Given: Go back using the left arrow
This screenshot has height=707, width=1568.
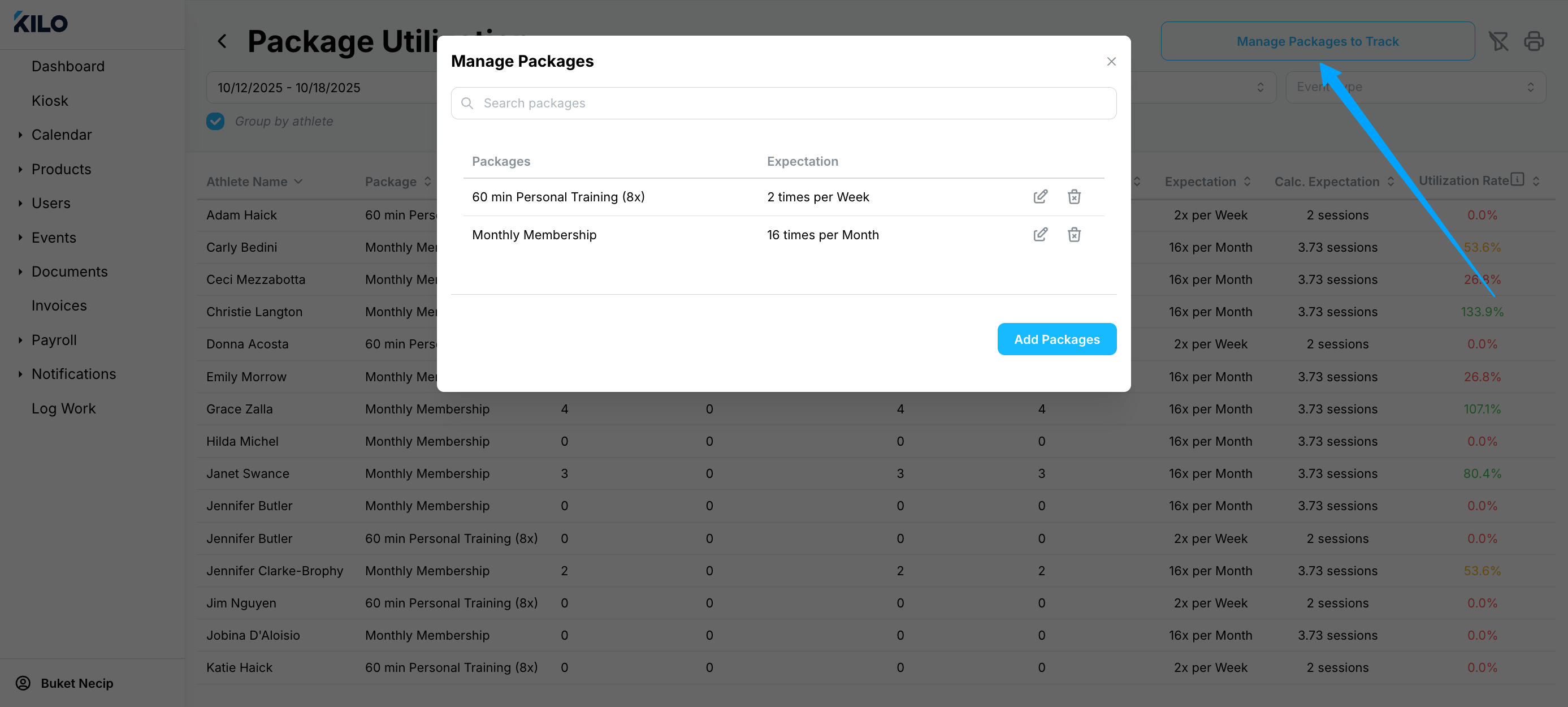Looking at the screenshot, I should tap(222, 41).
